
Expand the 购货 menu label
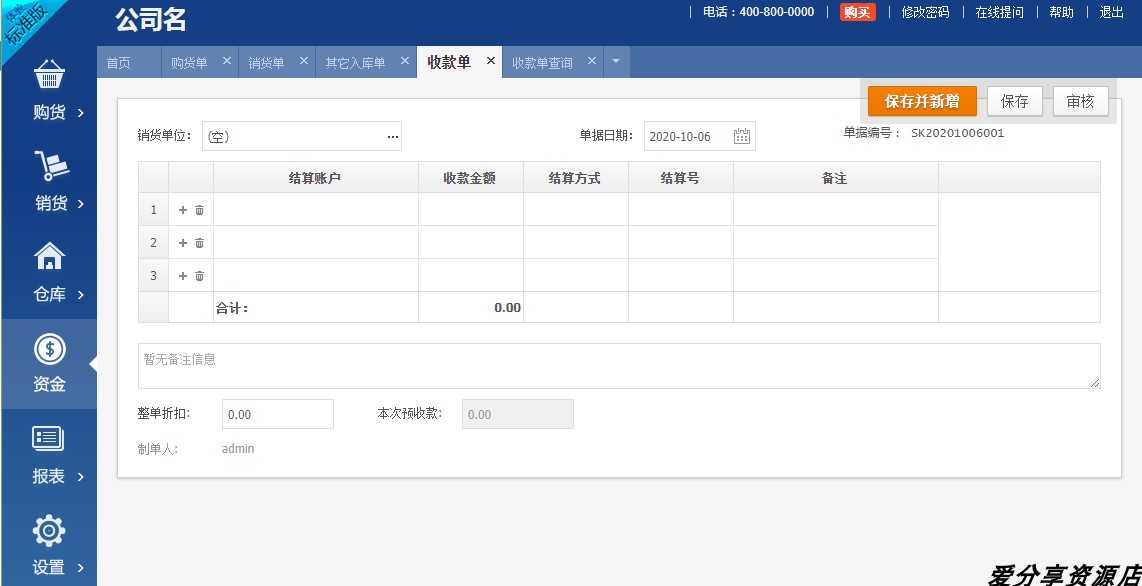[50, 112]
